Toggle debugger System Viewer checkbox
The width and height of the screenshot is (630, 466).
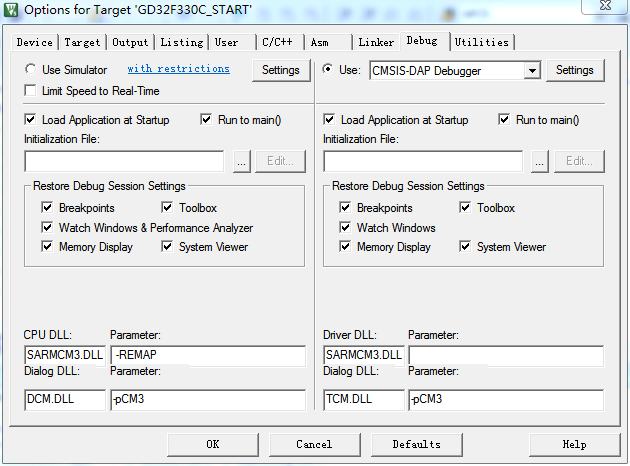(465, 246)
